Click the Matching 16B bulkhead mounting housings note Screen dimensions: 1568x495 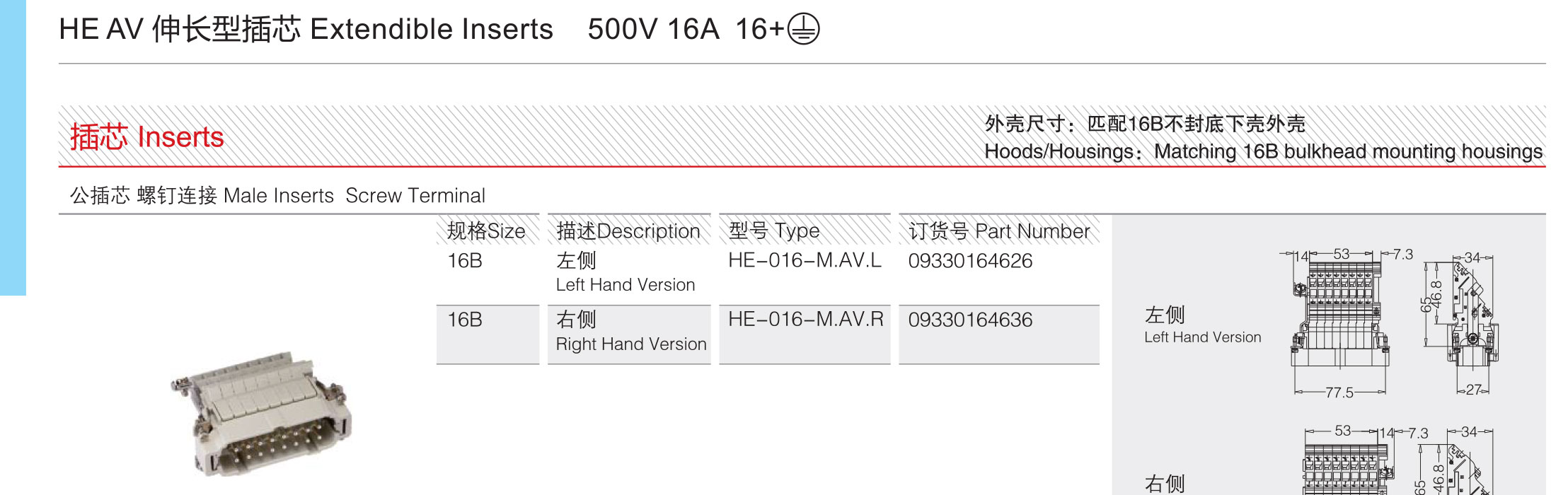(1348, 151)
